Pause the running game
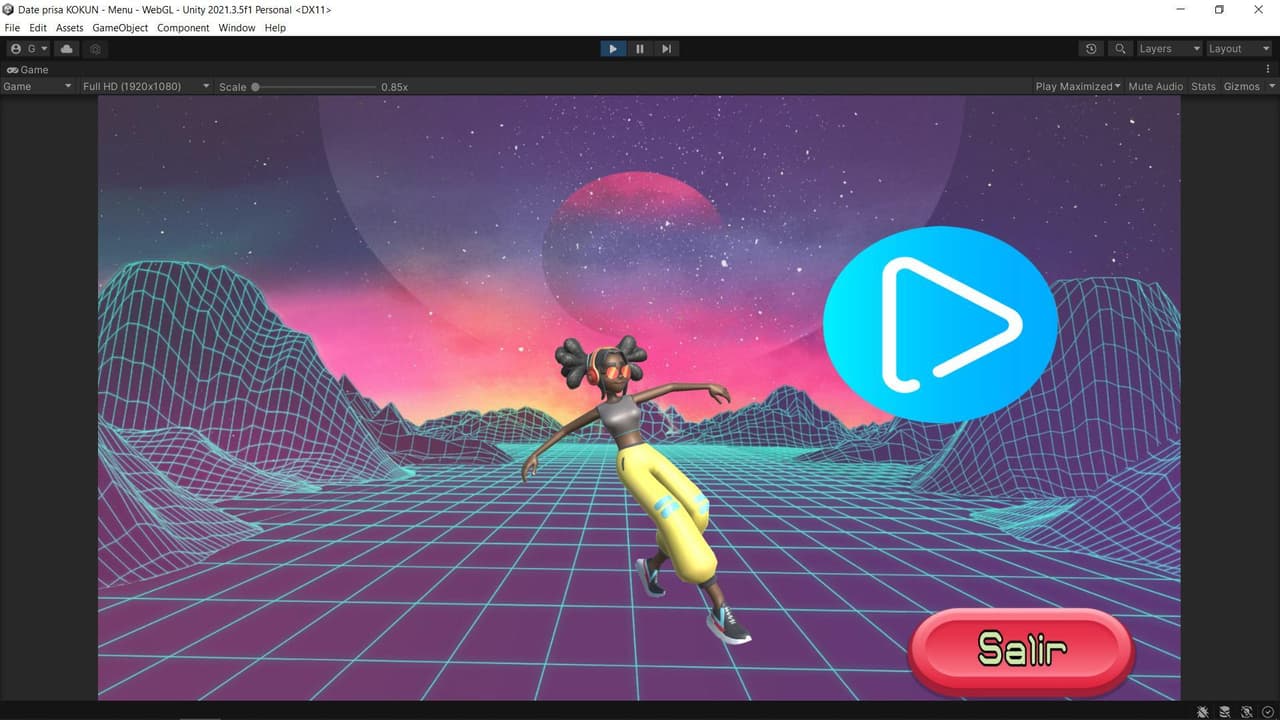 click(x=640, y=48)
